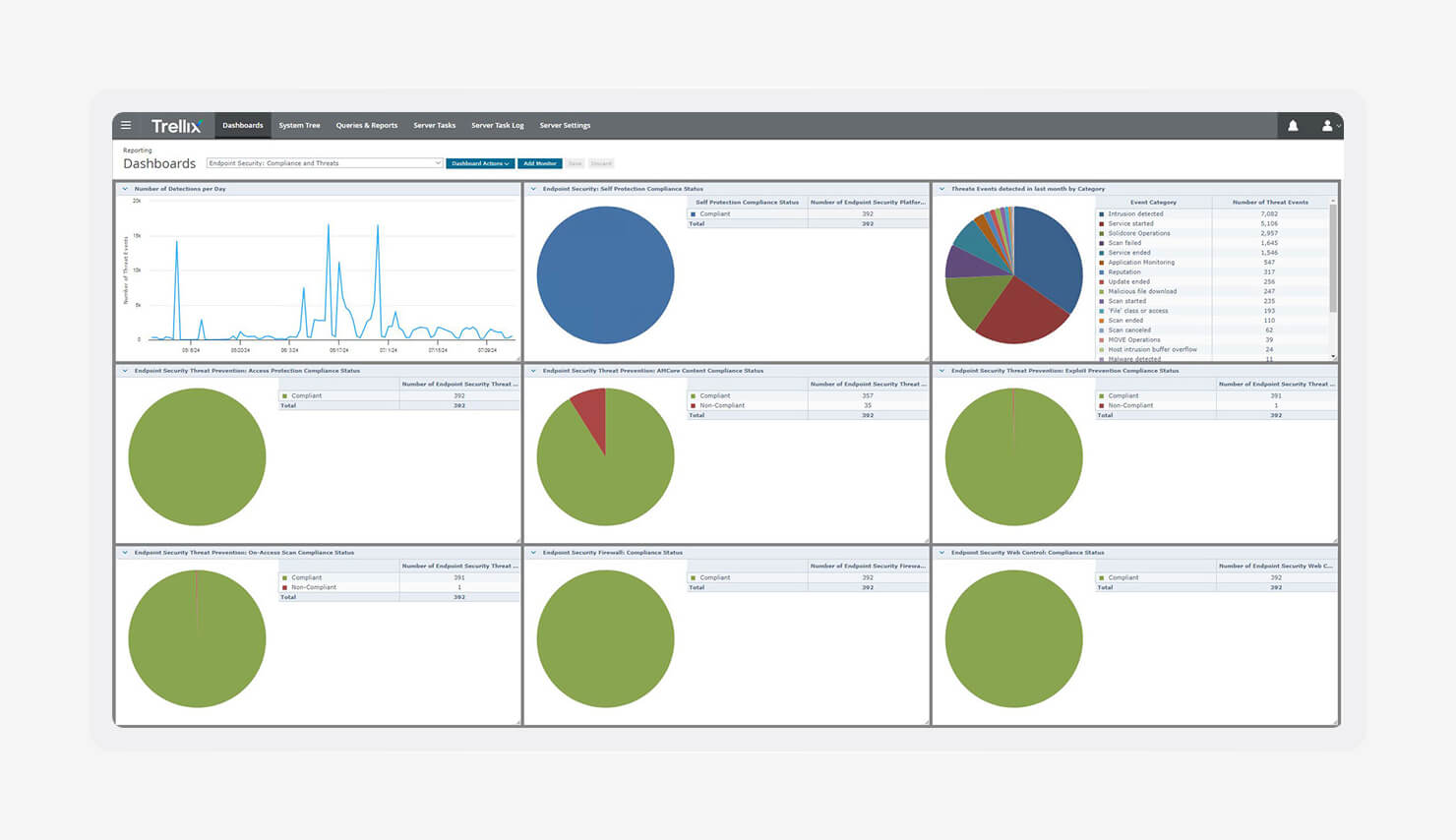Collapse the Number of Detections per Day monitor

[x=125, y=189]
